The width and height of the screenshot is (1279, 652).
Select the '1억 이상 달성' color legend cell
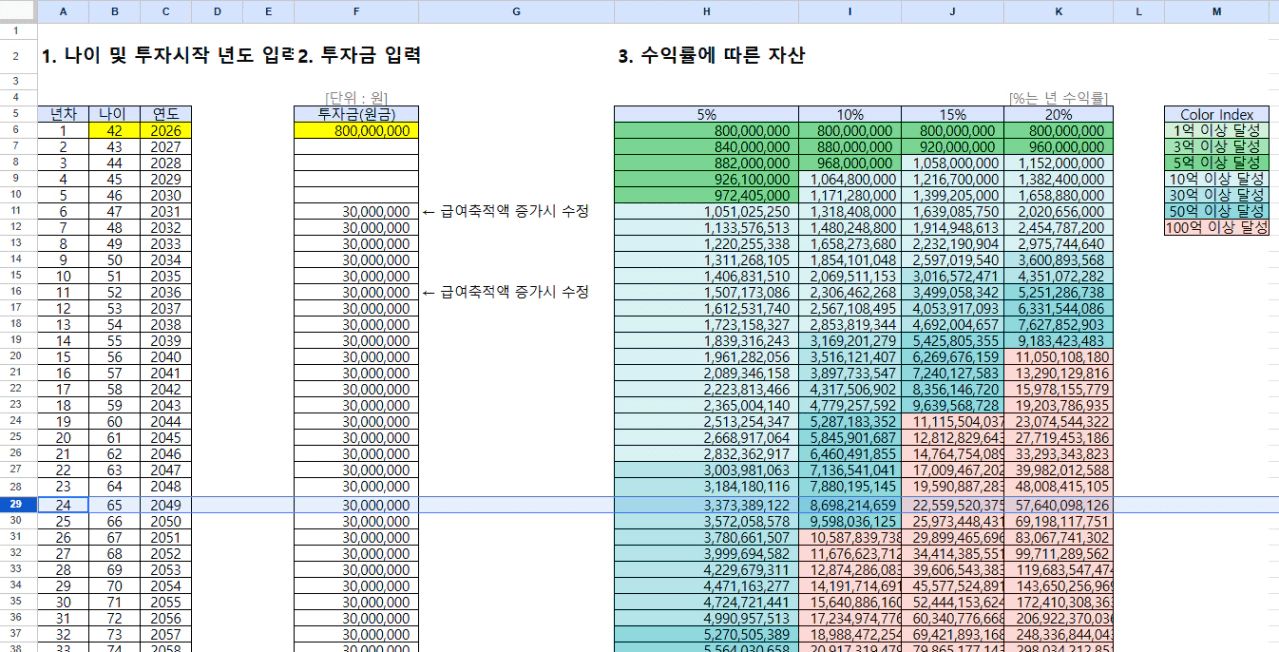(x=1216, y=131)
